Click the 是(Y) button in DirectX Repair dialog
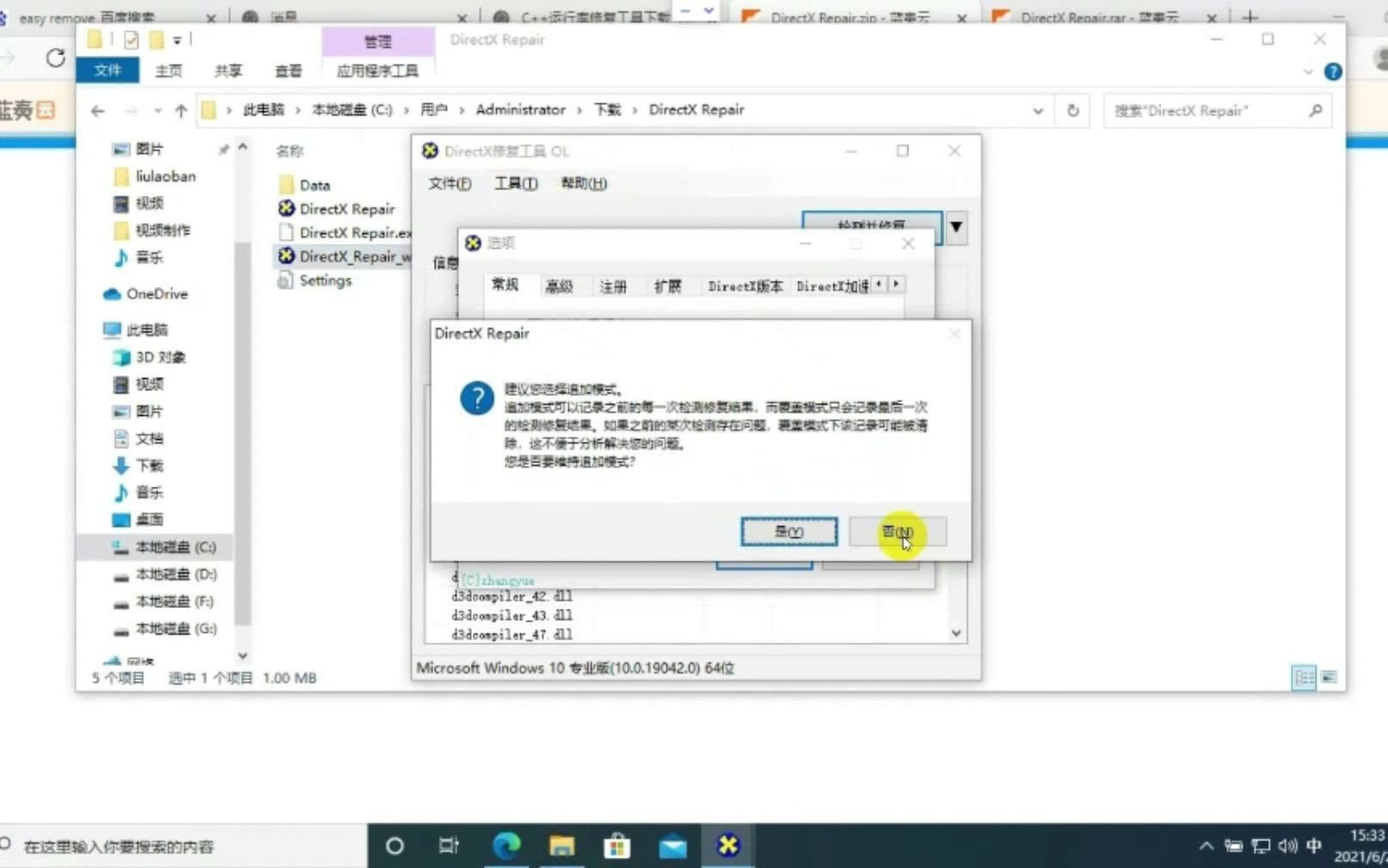The width and height of the screenshot is (1388, 868). 789,531
